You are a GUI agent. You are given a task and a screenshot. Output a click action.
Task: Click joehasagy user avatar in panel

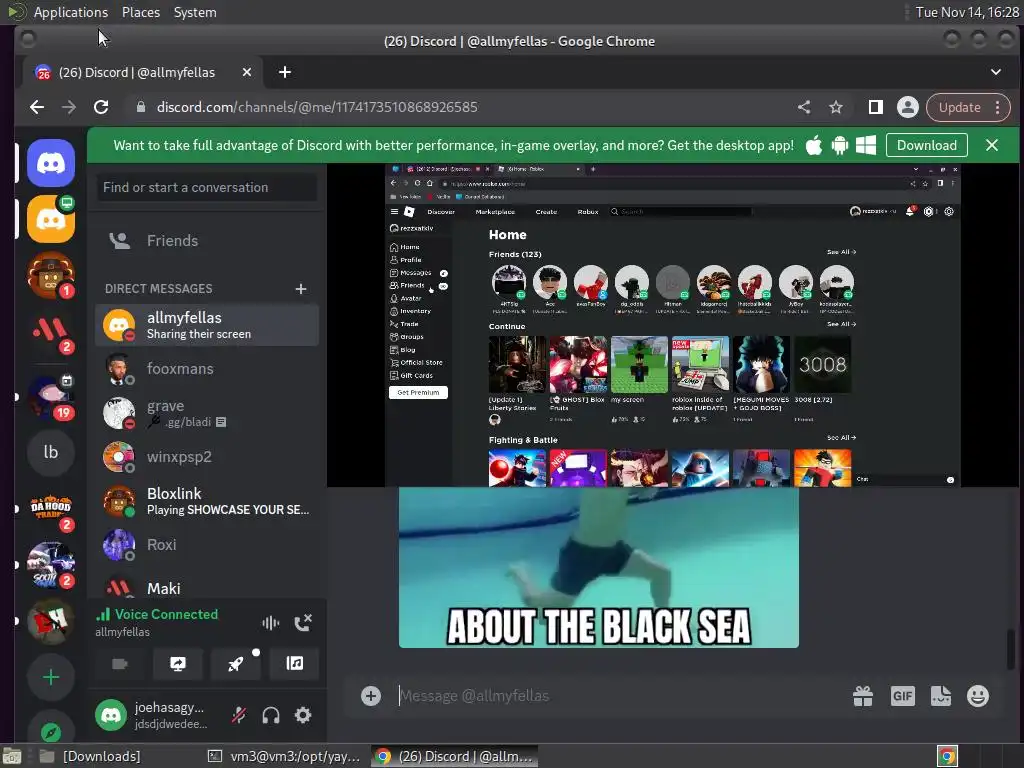click(x=111, y=716)
